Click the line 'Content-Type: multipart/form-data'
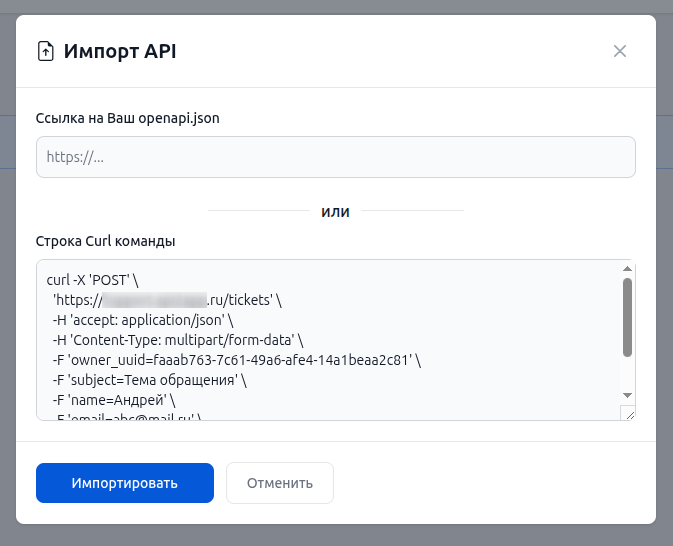 178,340
